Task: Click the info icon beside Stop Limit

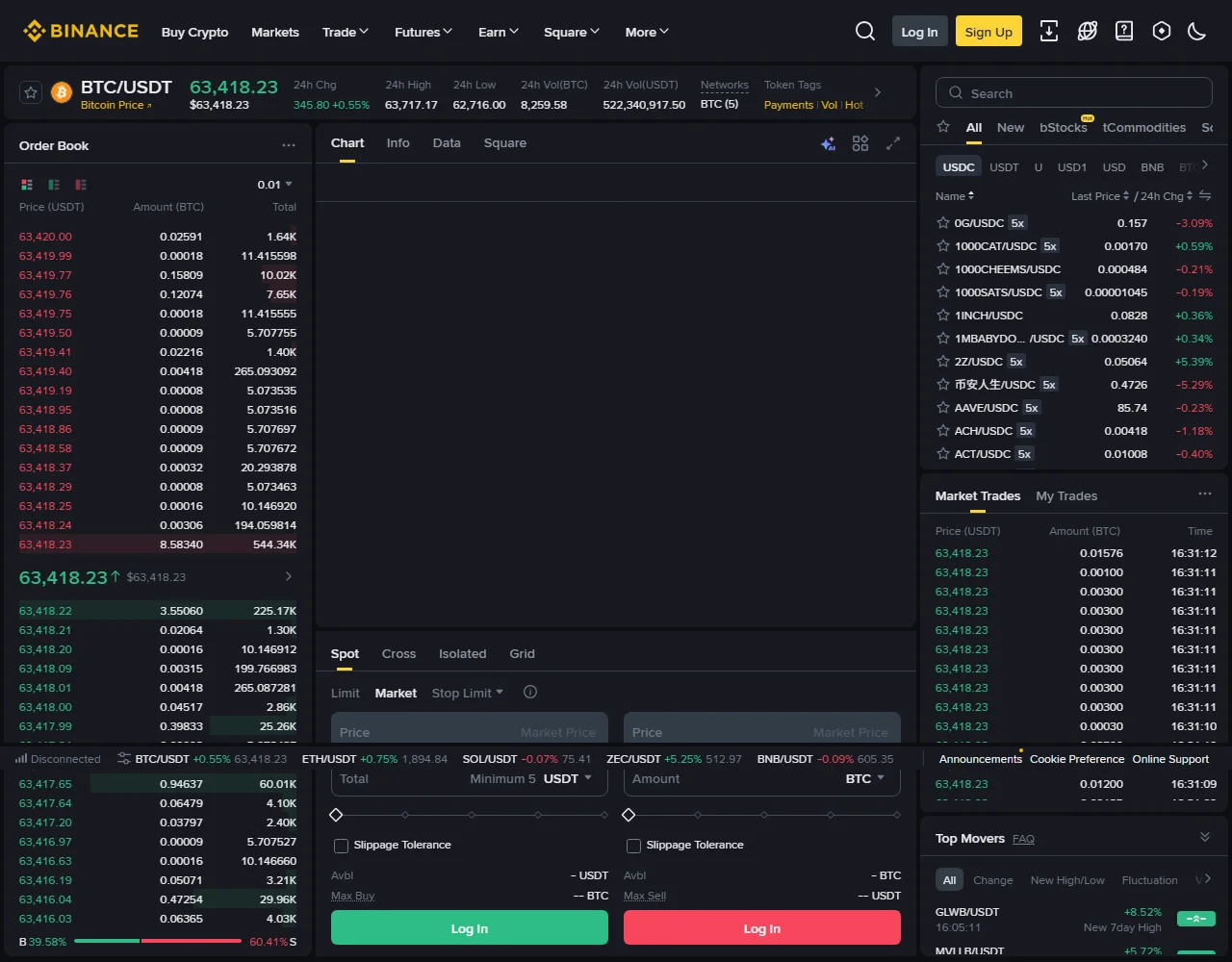Action: [x=530, y=693]
